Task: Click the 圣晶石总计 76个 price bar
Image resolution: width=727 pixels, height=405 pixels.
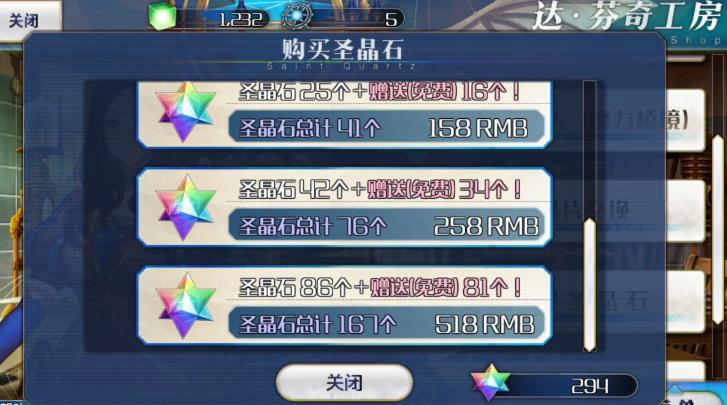Action: (386, 226)
